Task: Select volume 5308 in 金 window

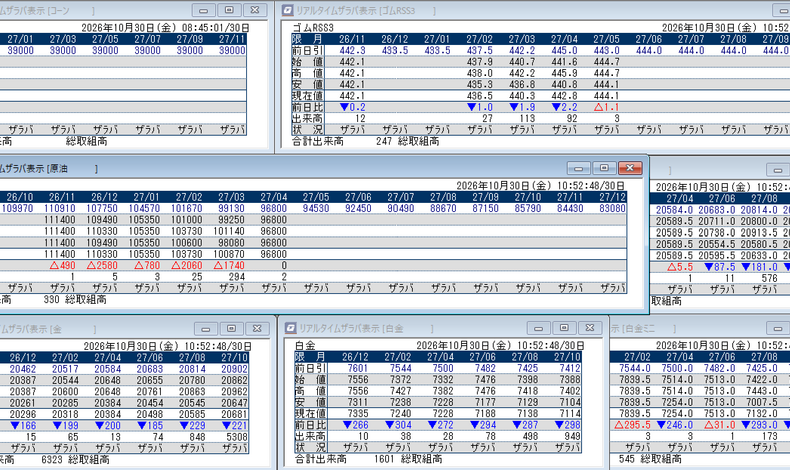Action: (x=237, y=437)
